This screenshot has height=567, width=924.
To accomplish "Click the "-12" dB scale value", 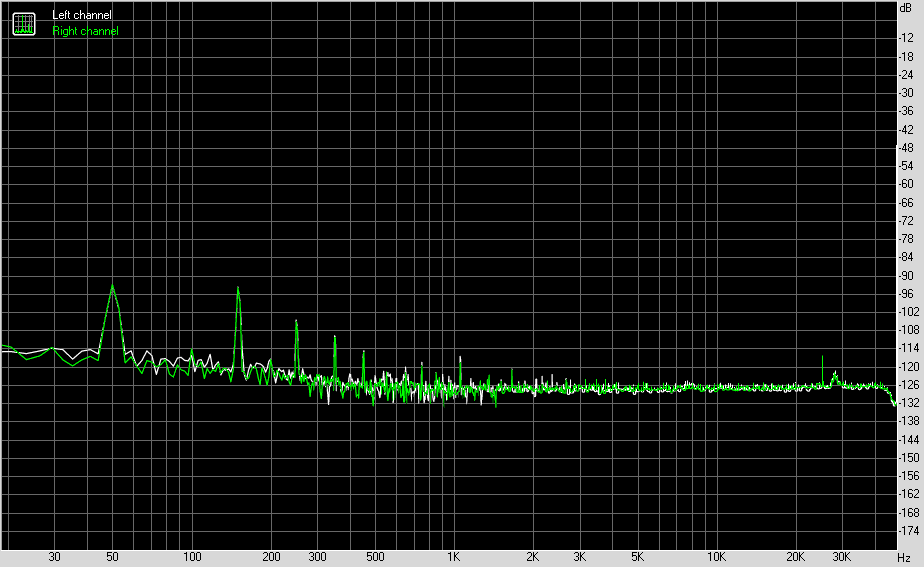I will 906,38.
